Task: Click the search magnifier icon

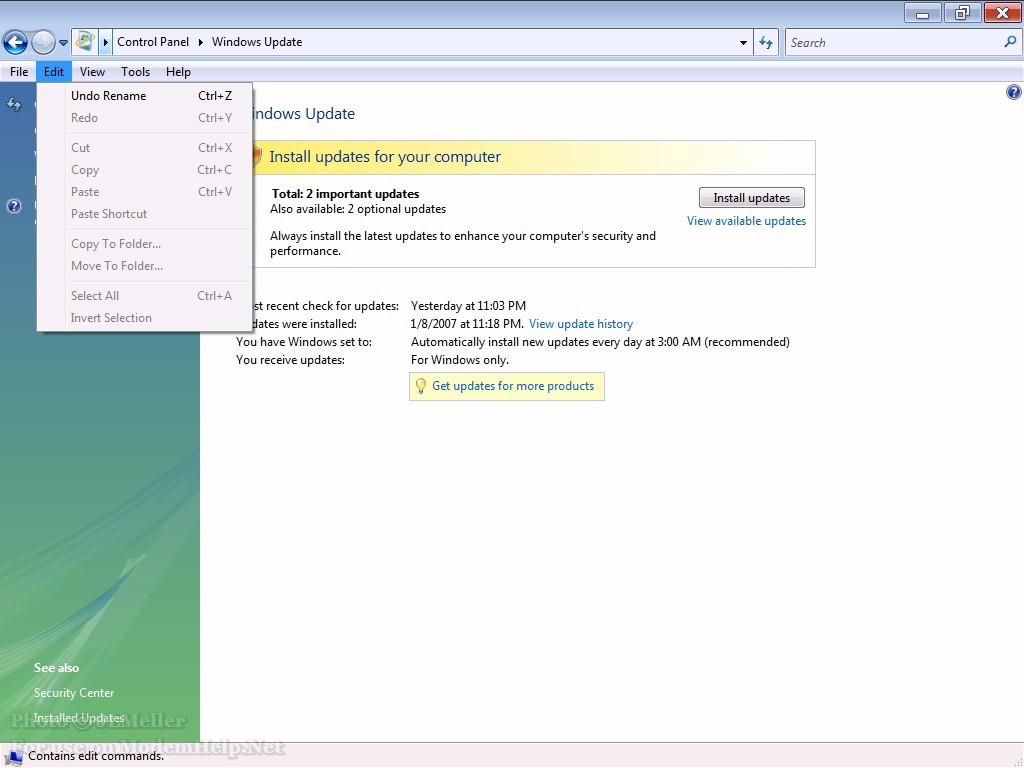Action: click(x=1010, y=42)
